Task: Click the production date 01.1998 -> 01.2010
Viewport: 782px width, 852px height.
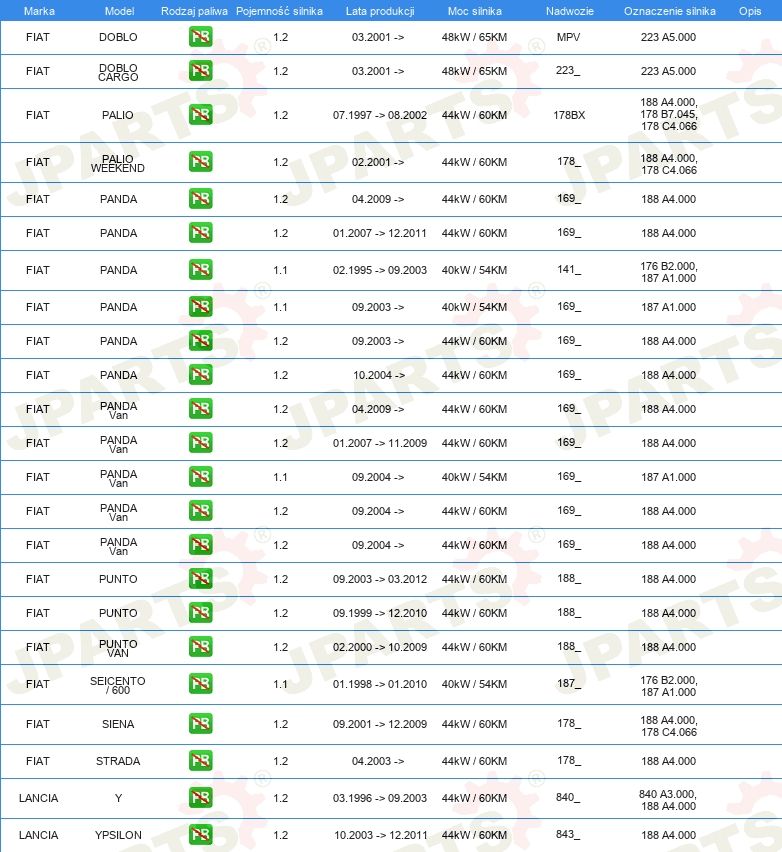Action: (x=380, y=684)
